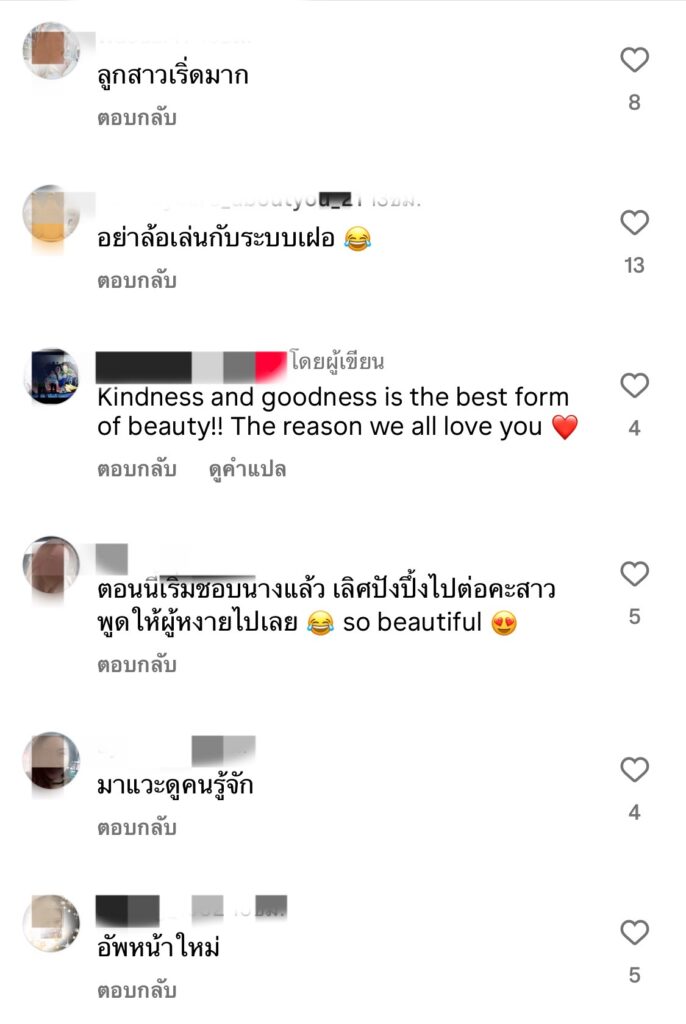
Task: View translation of the English comment
Action: [248, 469]
